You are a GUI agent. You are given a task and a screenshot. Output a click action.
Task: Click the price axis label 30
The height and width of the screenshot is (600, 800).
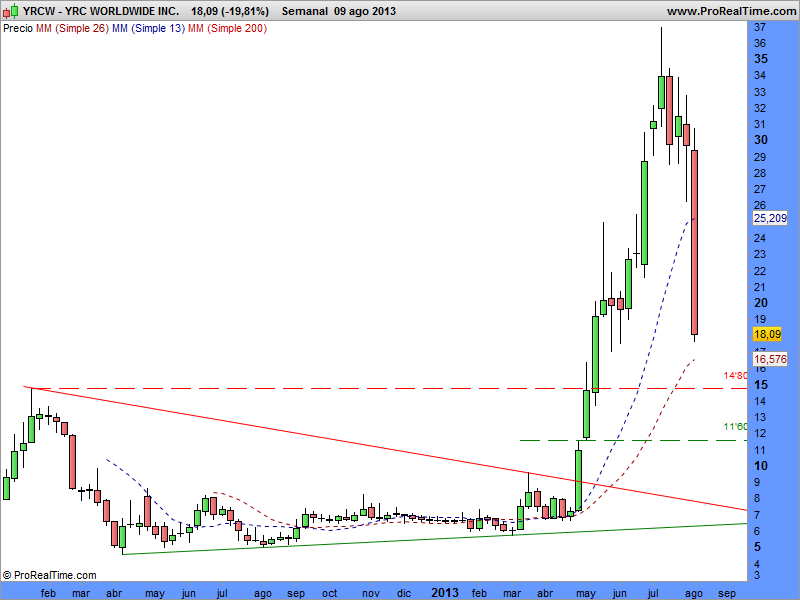pos(761,140)
